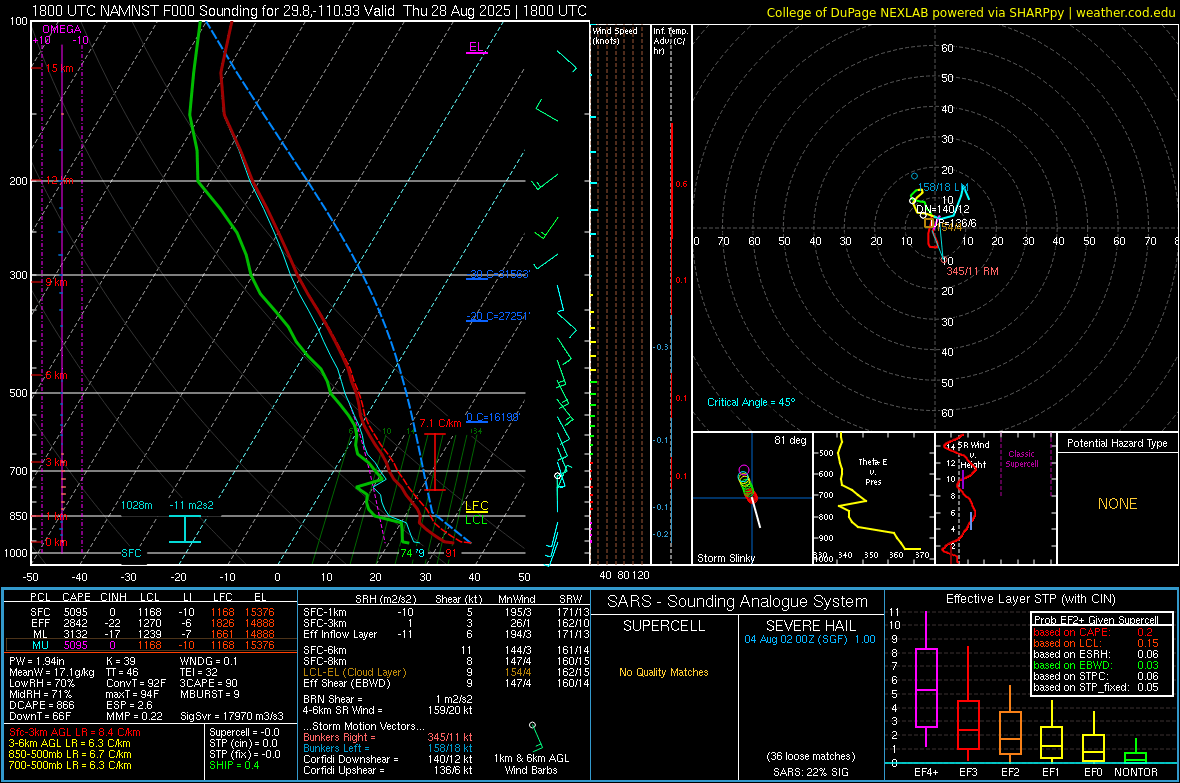The width and height of the screenshot is (1180, 783).
Task: Click the Classic Supercell label
Action: pyautogui.click(x=1021, y=459)
